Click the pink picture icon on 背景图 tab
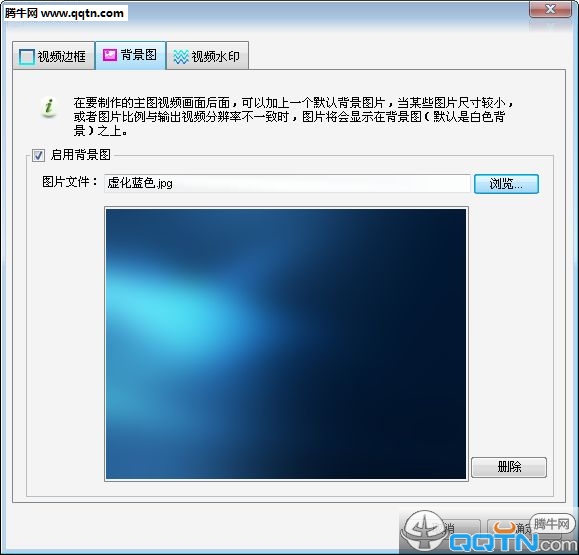This screenshot has height=555, width=579. [x=110, y=55]
